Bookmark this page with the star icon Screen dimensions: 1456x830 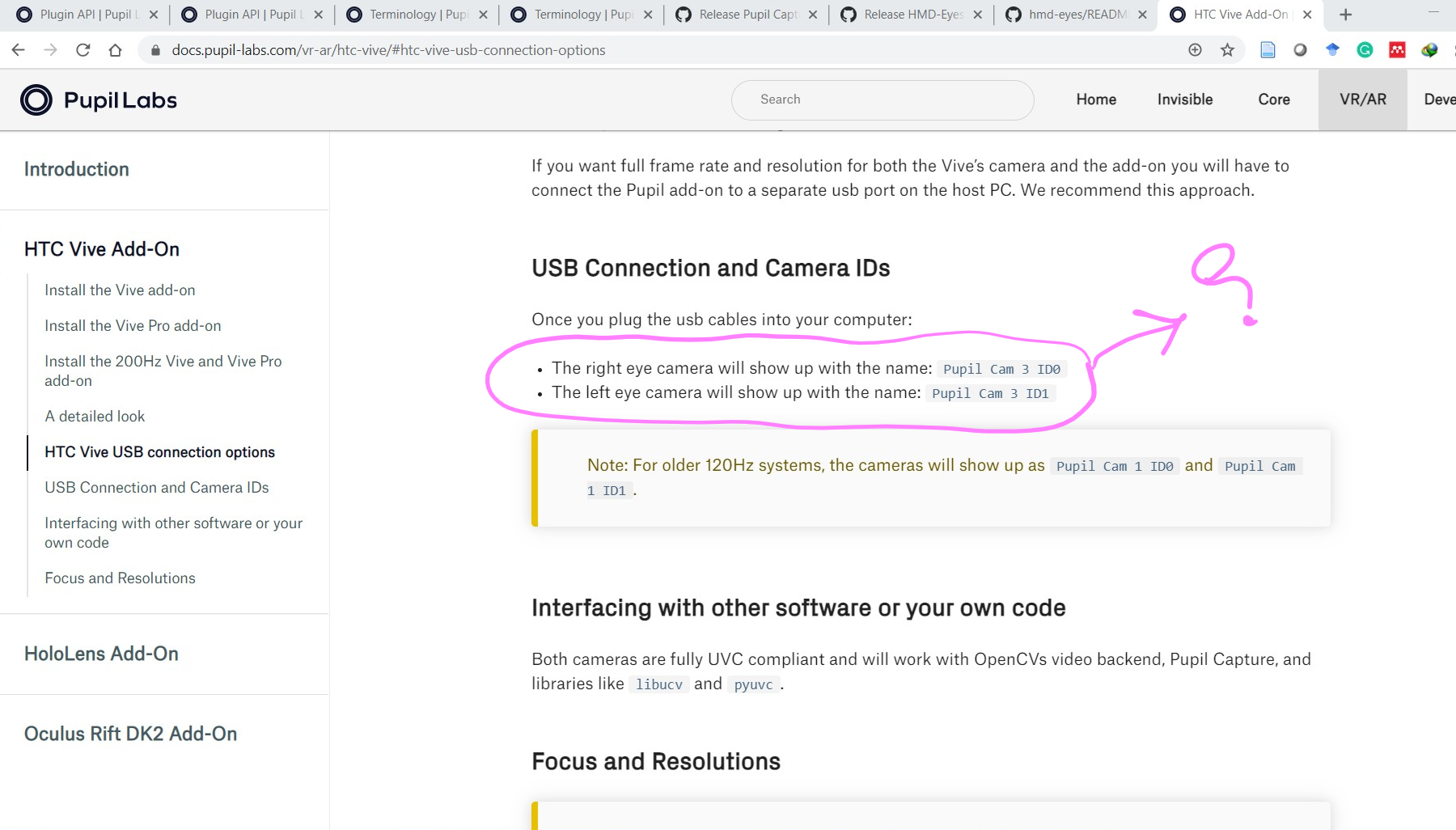point(1227,50)
